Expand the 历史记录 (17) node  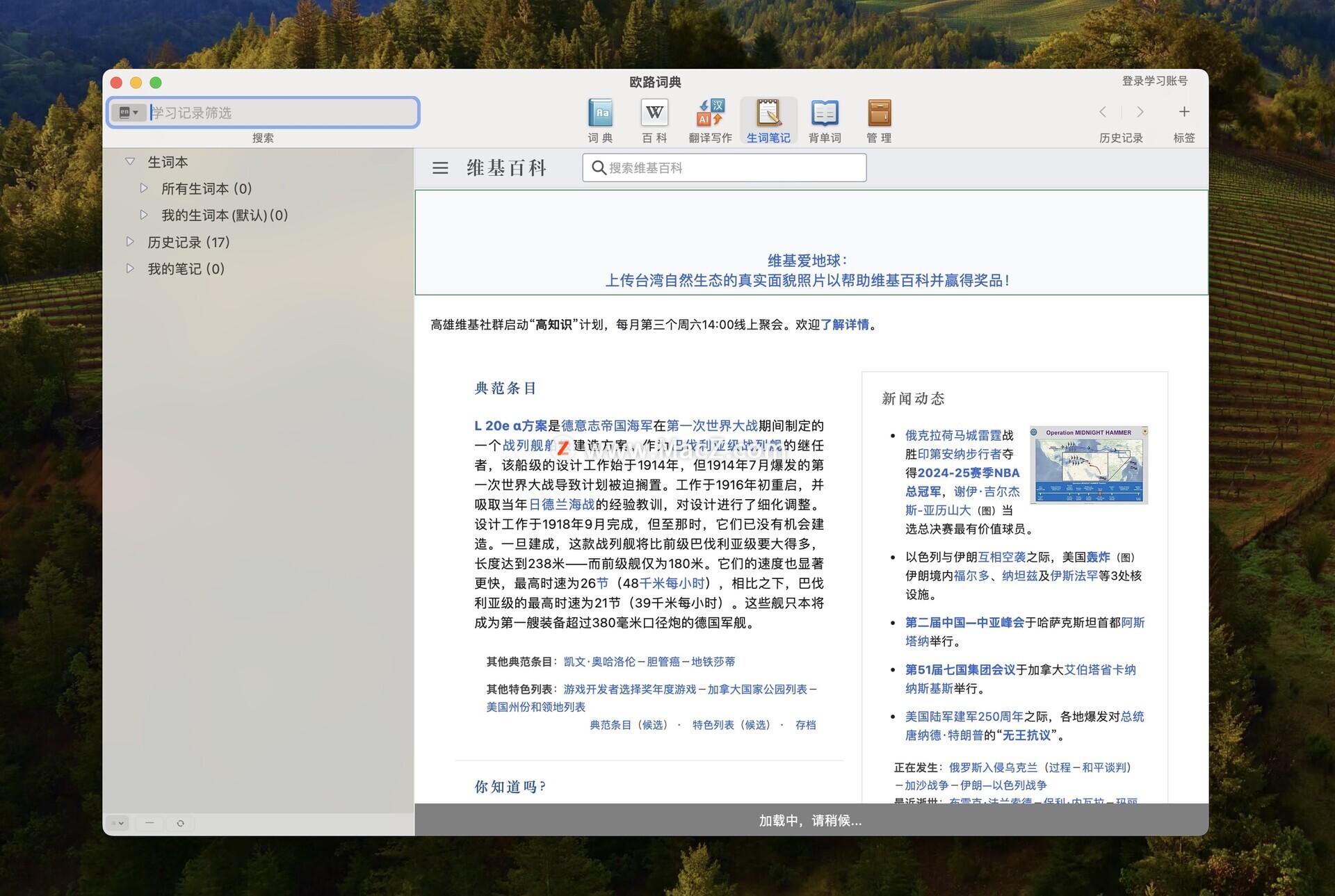(x=130, y=242)
